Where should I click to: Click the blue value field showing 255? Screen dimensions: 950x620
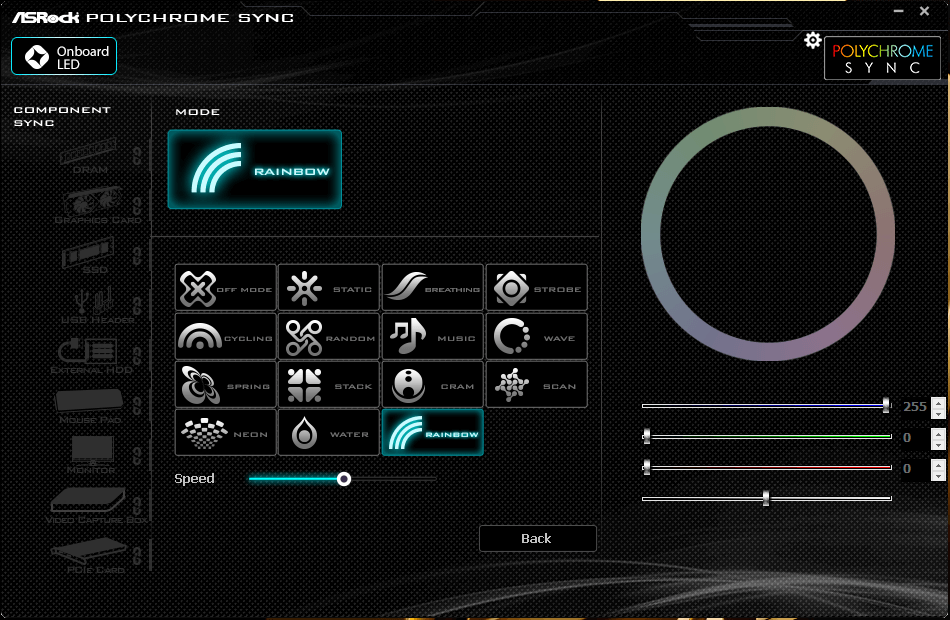point(915,407)
